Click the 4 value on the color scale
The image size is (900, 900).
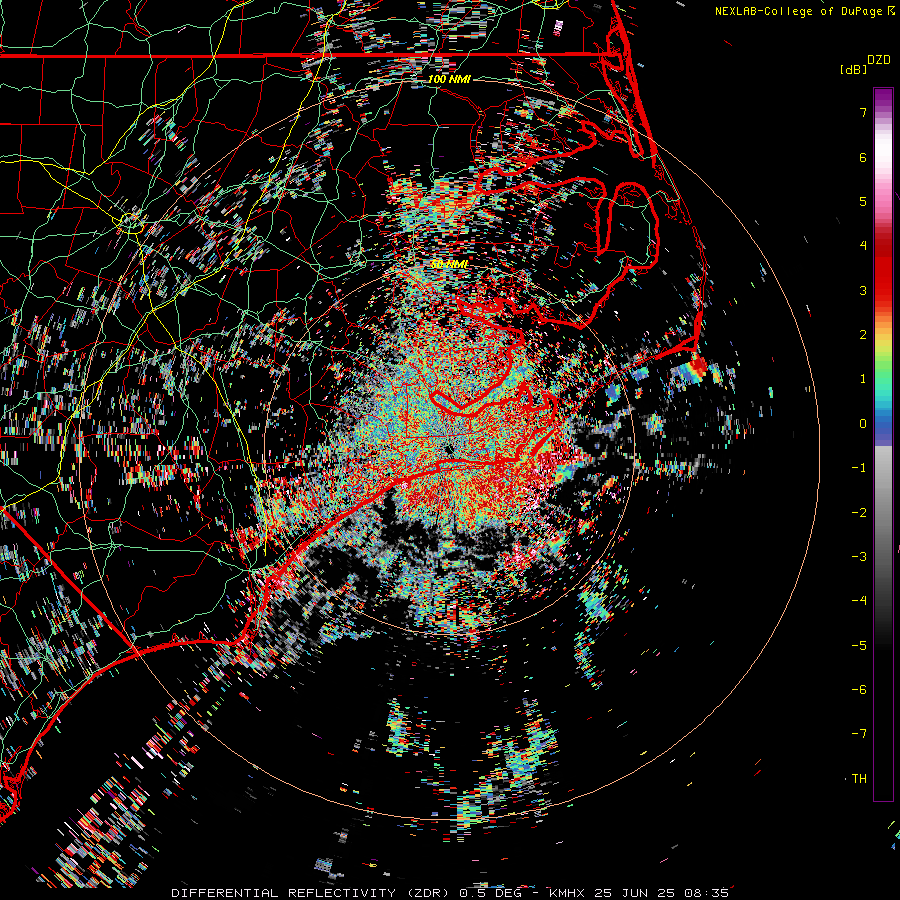coord(863,246)
